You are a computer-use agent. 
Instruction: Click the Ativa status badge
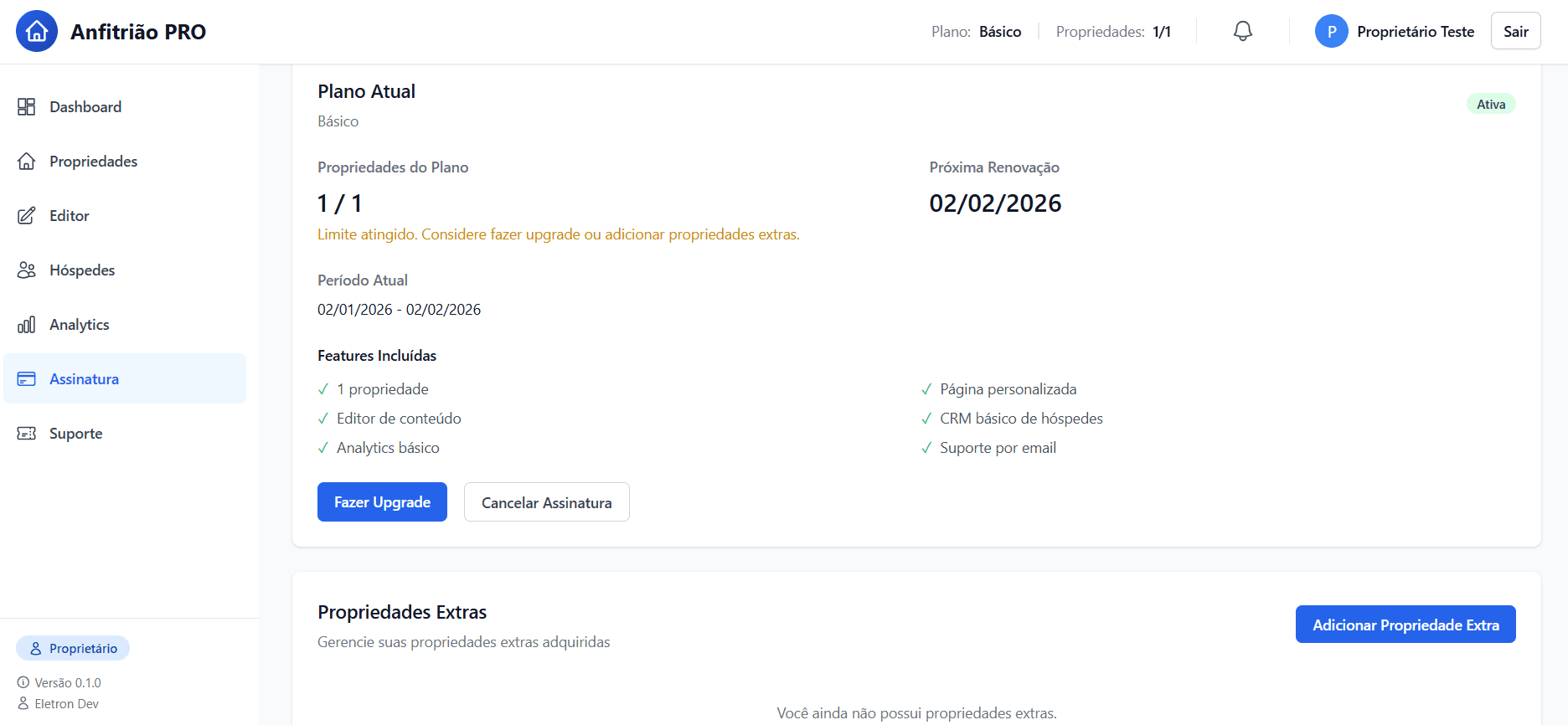point(1491,103)
